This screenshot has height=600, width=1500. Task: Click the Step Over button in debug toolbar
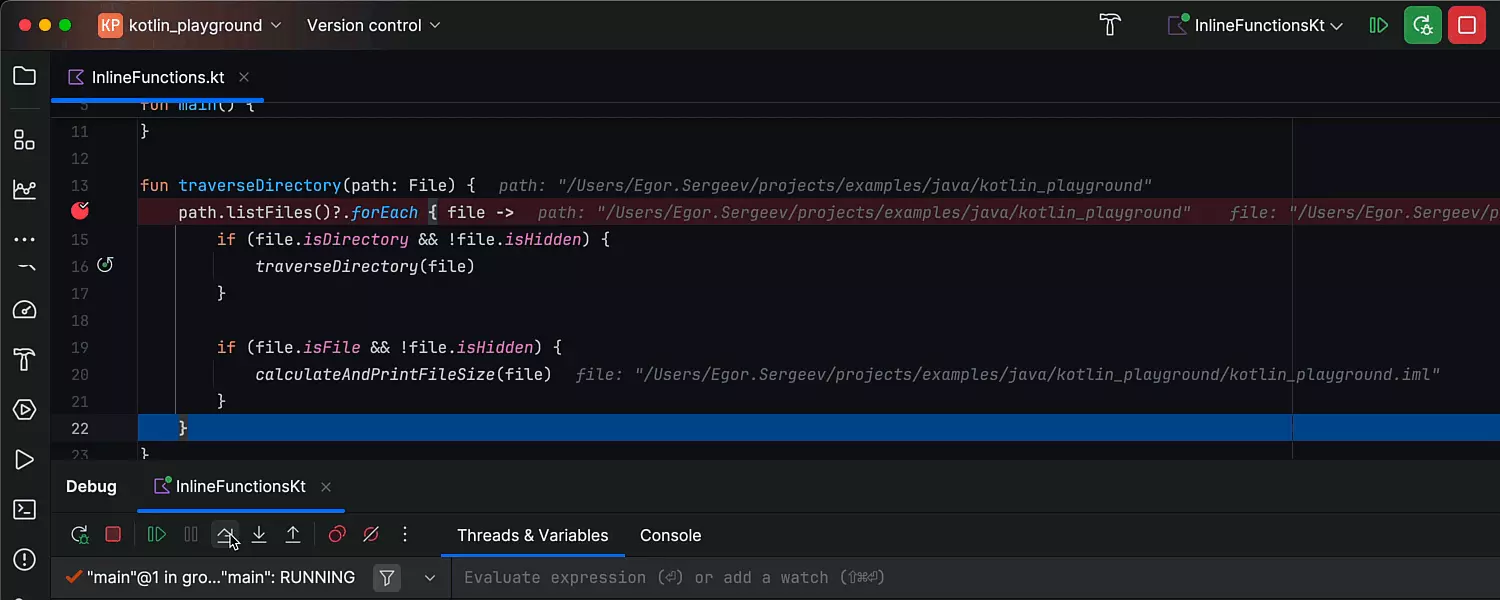point(225,535)
